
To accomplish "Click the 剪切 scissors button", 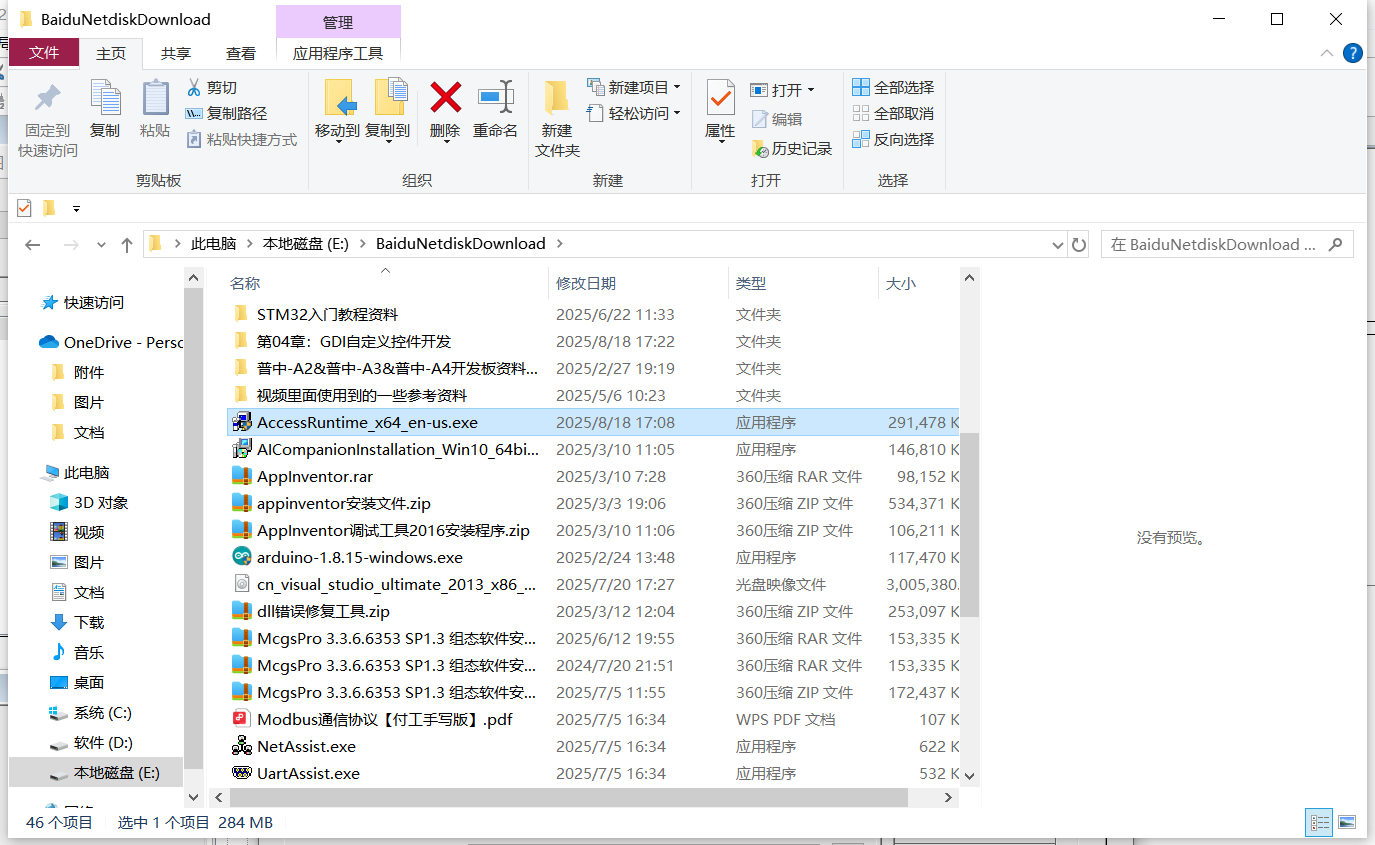I will (211, 87).
